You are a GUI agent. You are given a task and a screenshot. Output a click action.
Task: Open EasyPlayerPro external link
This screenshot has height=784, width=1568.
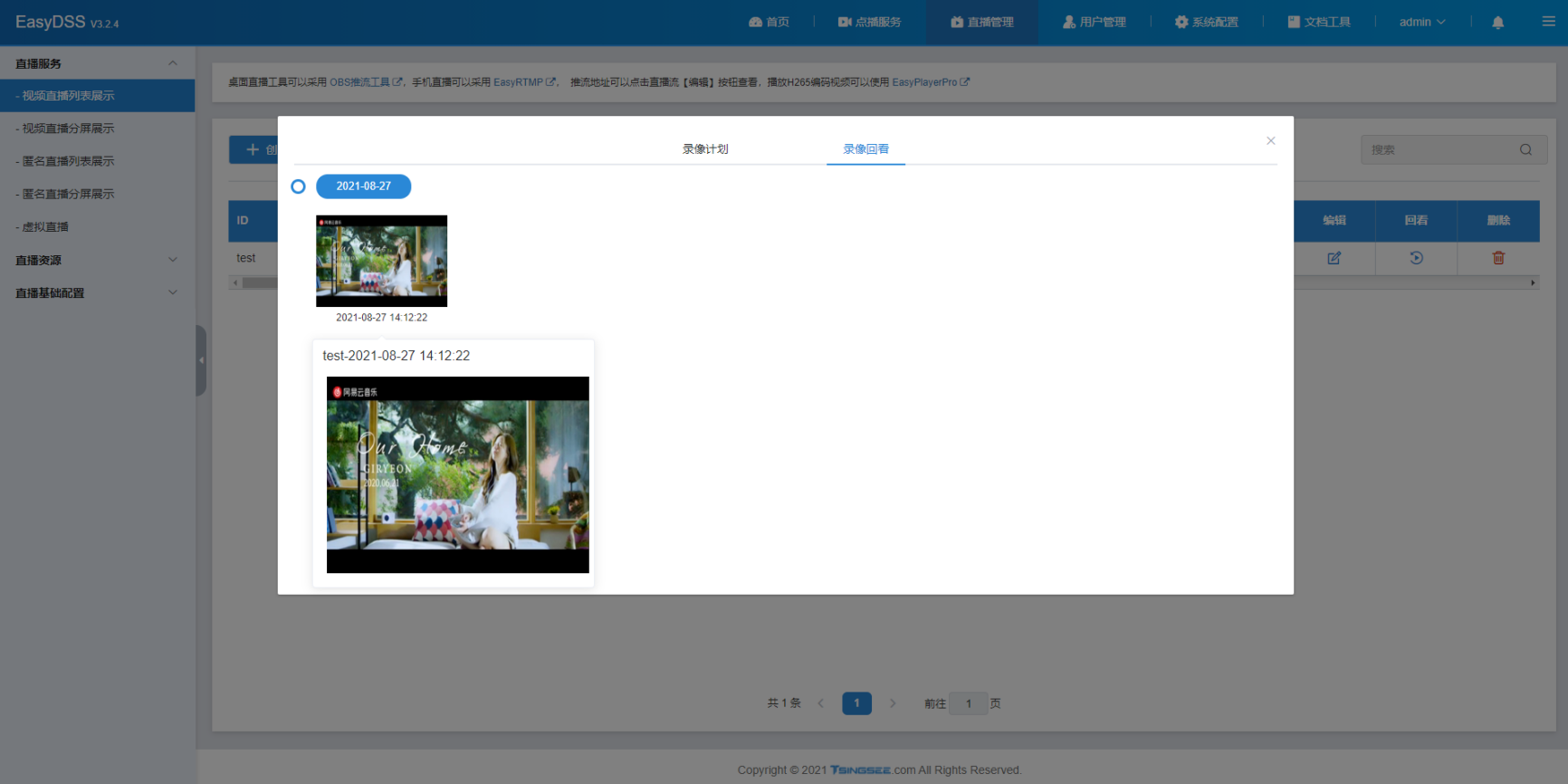click(931, 82)
